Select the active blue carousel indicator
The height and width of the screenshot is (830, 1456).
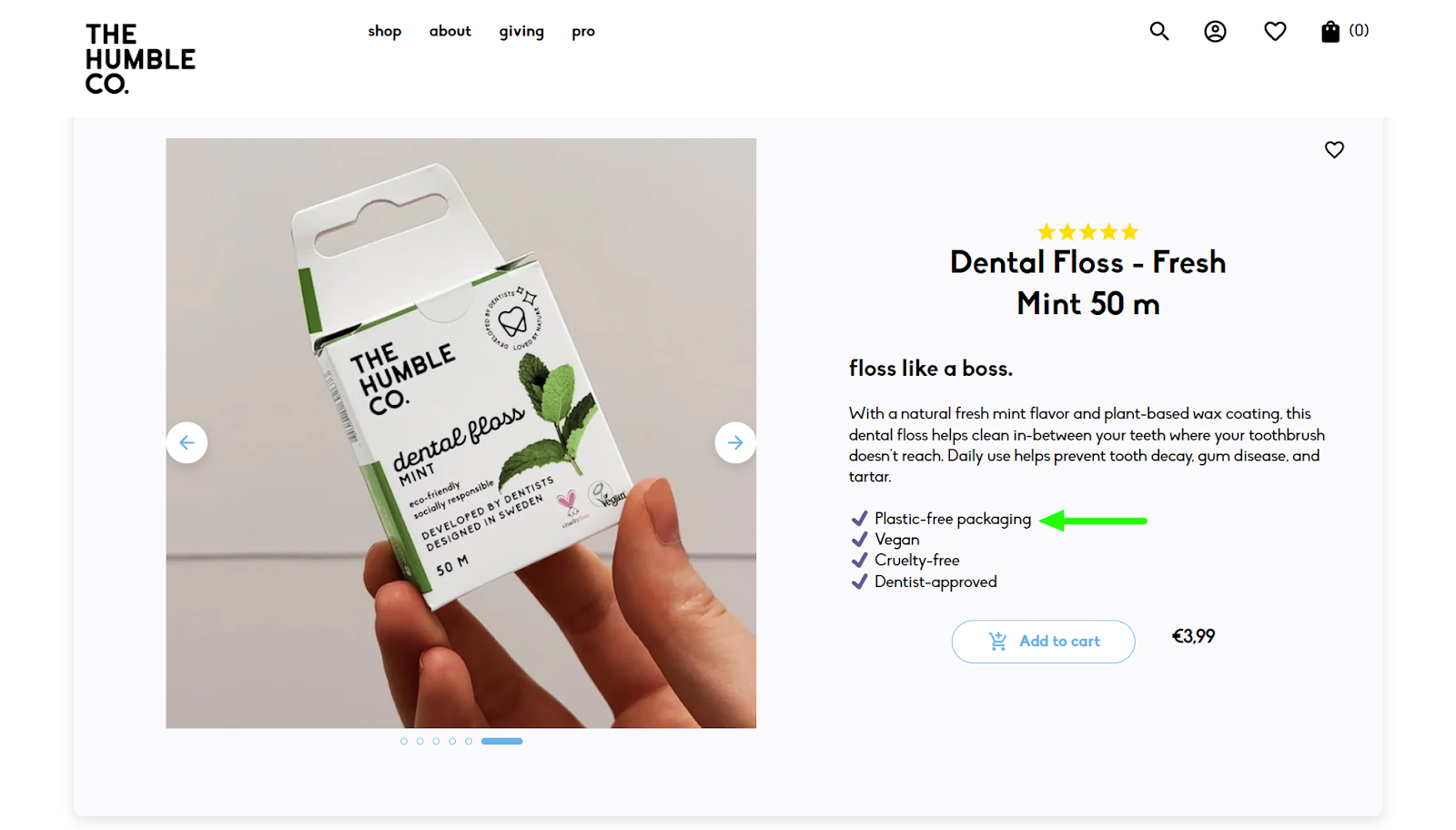[x=501, y=741]
